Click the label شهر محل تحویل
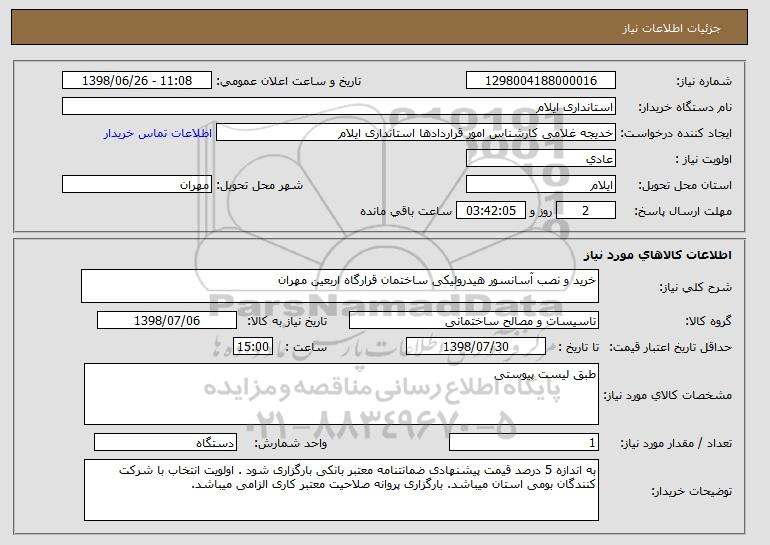The width and height of the screenshot is (770, 545). [x=260, y=186]
